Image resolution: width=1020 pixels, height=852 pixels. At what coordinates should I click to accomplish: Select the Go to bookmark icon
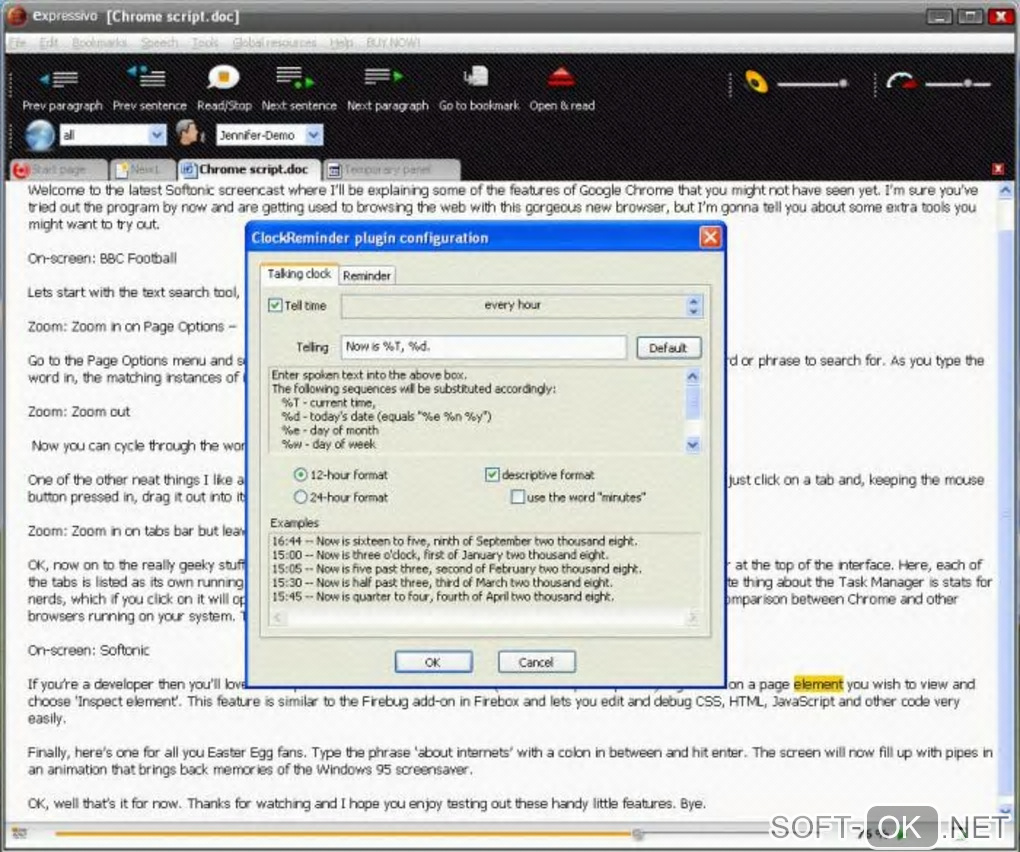[x=476, y=77]
